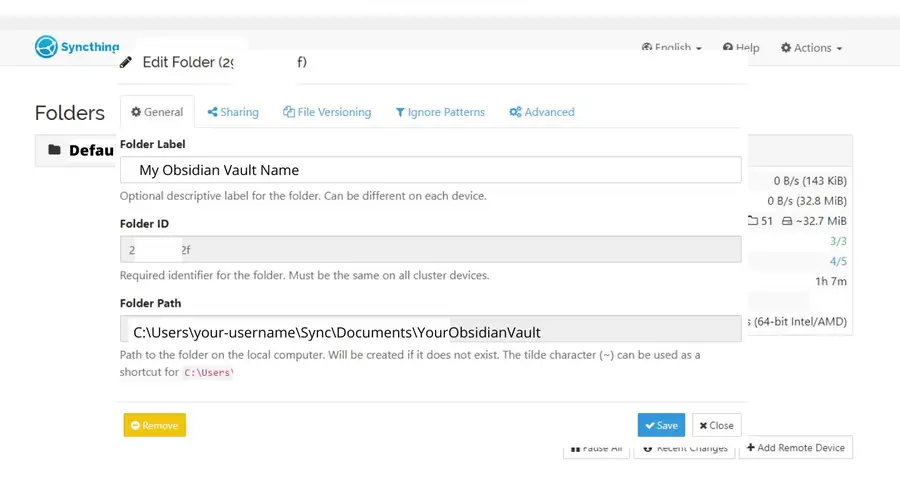Click the copy icon on File Versioning tab
The height and width of the screenshot is (500, 900).
(x=289, y=112)
